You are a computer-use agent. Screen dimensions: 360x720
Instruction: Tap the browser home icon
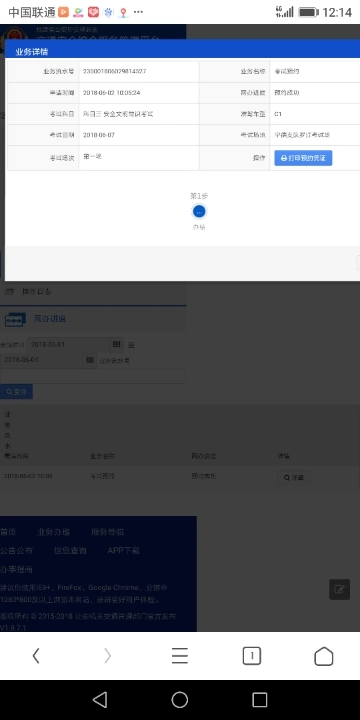(x=323, y=656)
